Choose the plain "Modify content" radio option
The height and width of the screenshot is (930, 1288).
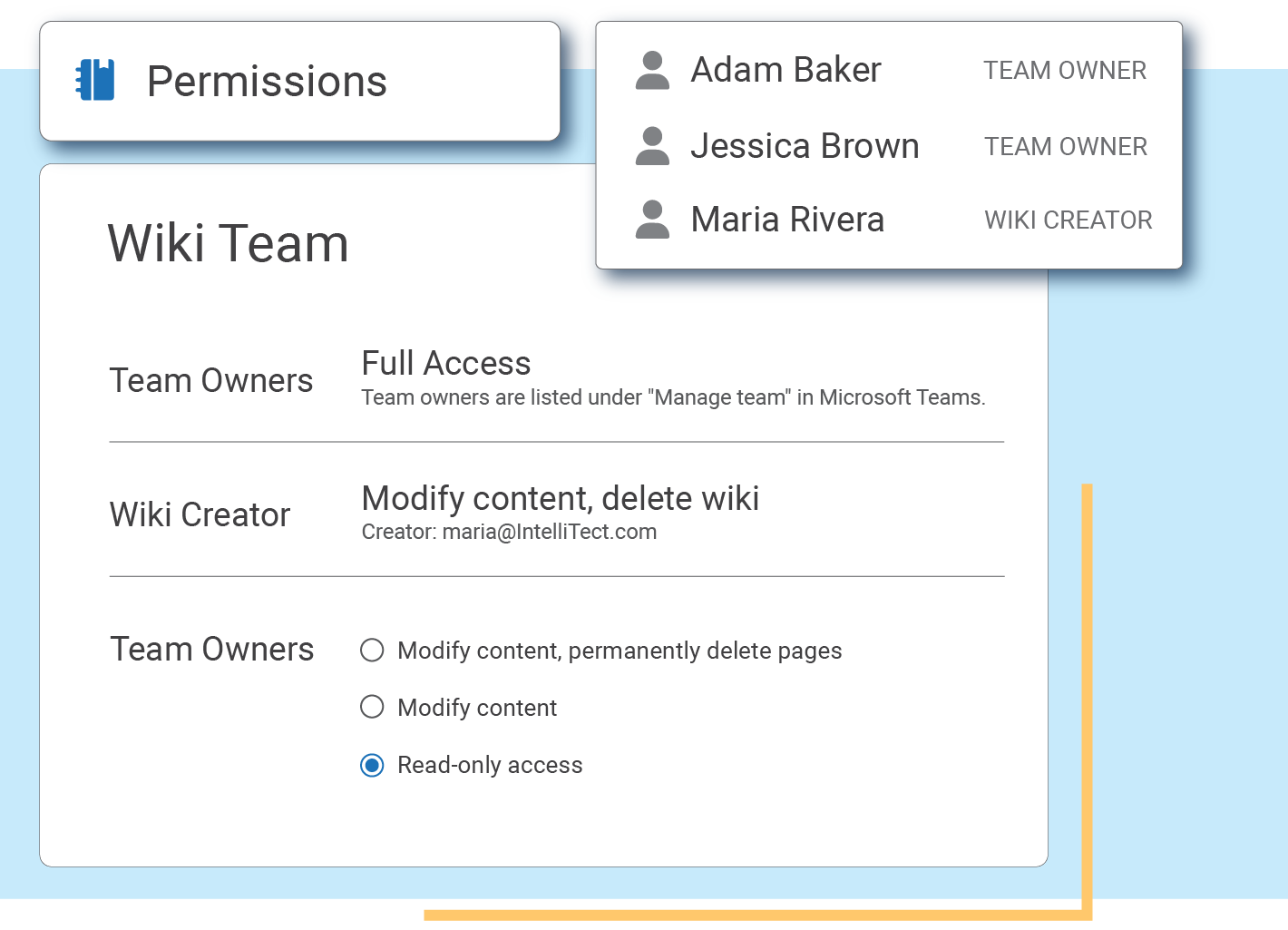pyautogui.click(x=372, y=707)
